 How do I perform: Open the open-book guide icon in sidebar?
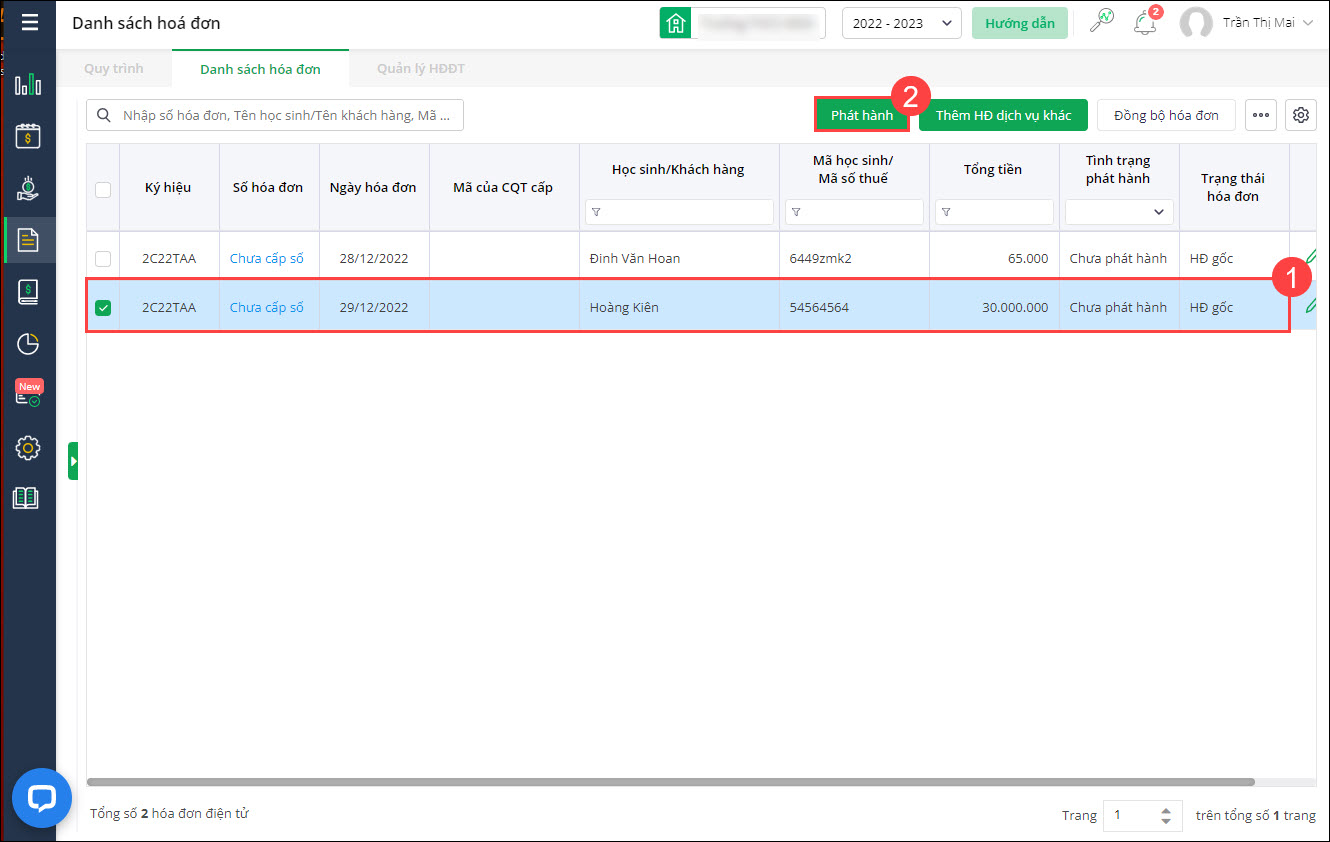tap(26, 498)
